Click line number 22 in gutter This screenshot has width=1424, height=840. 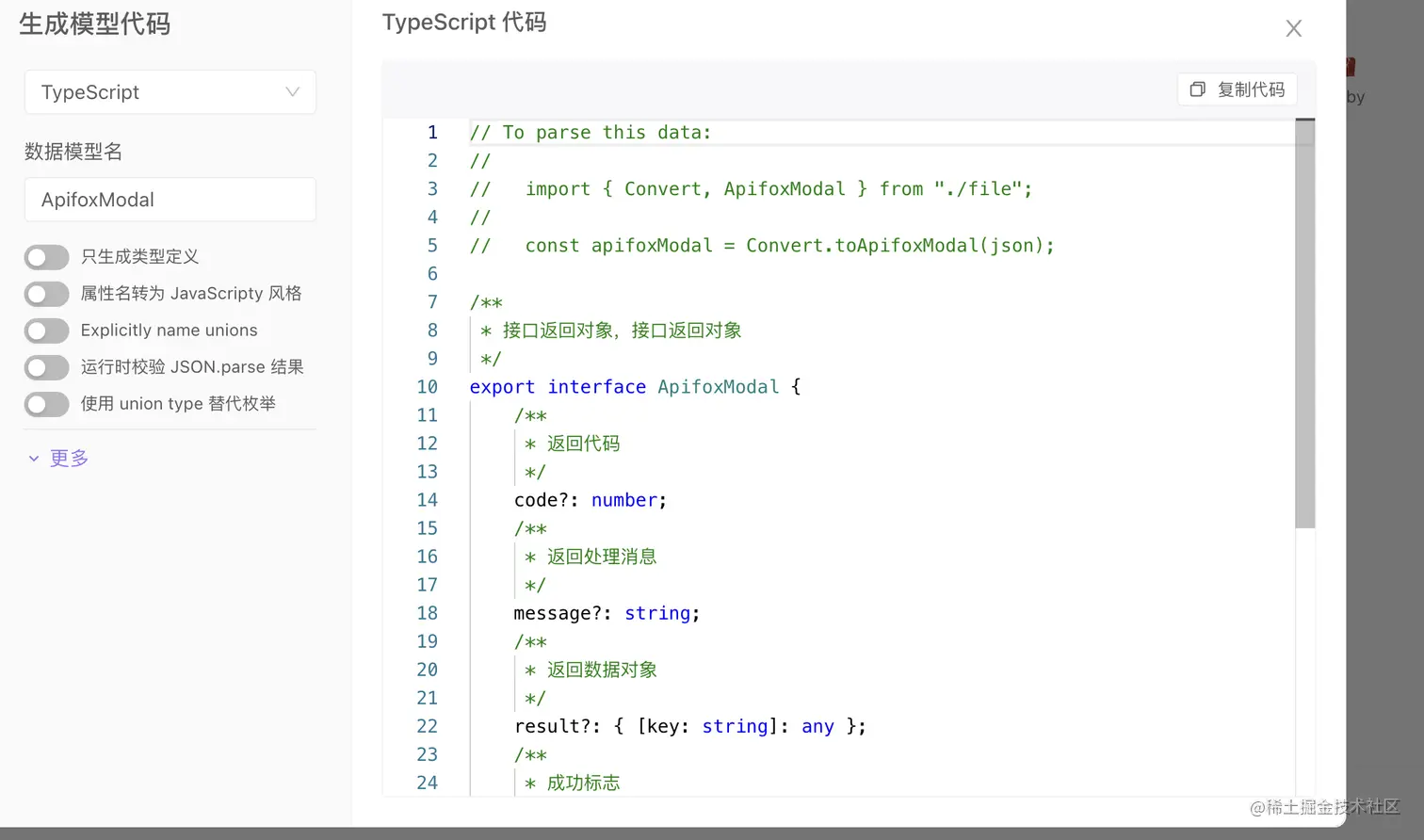tap(428, 726)
